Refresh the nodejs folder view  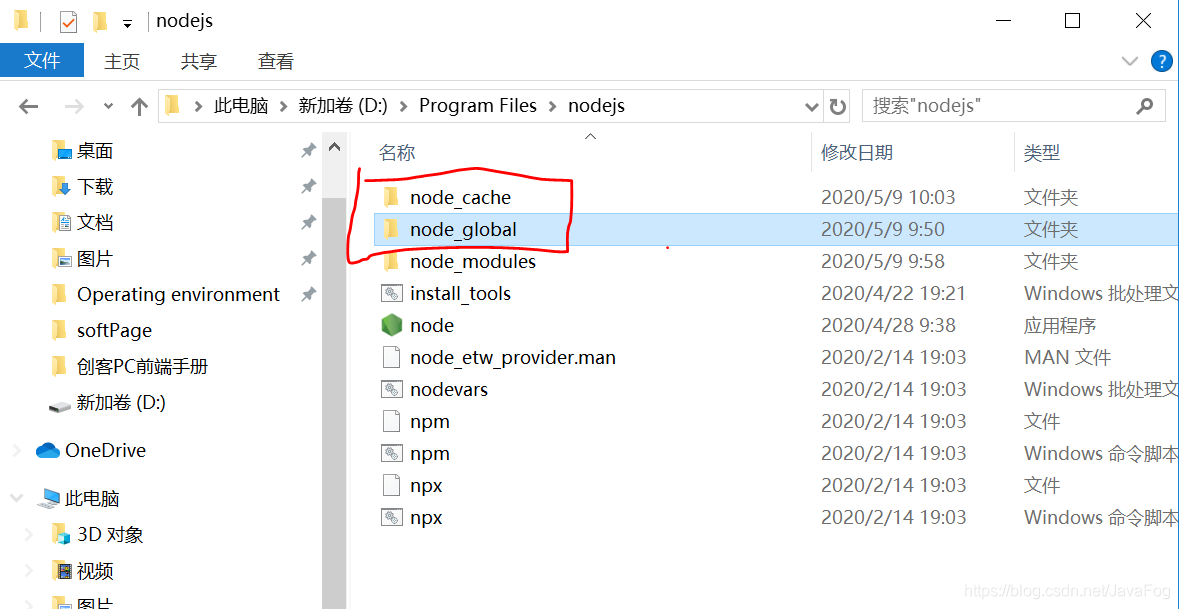click(x=838, y=106)
